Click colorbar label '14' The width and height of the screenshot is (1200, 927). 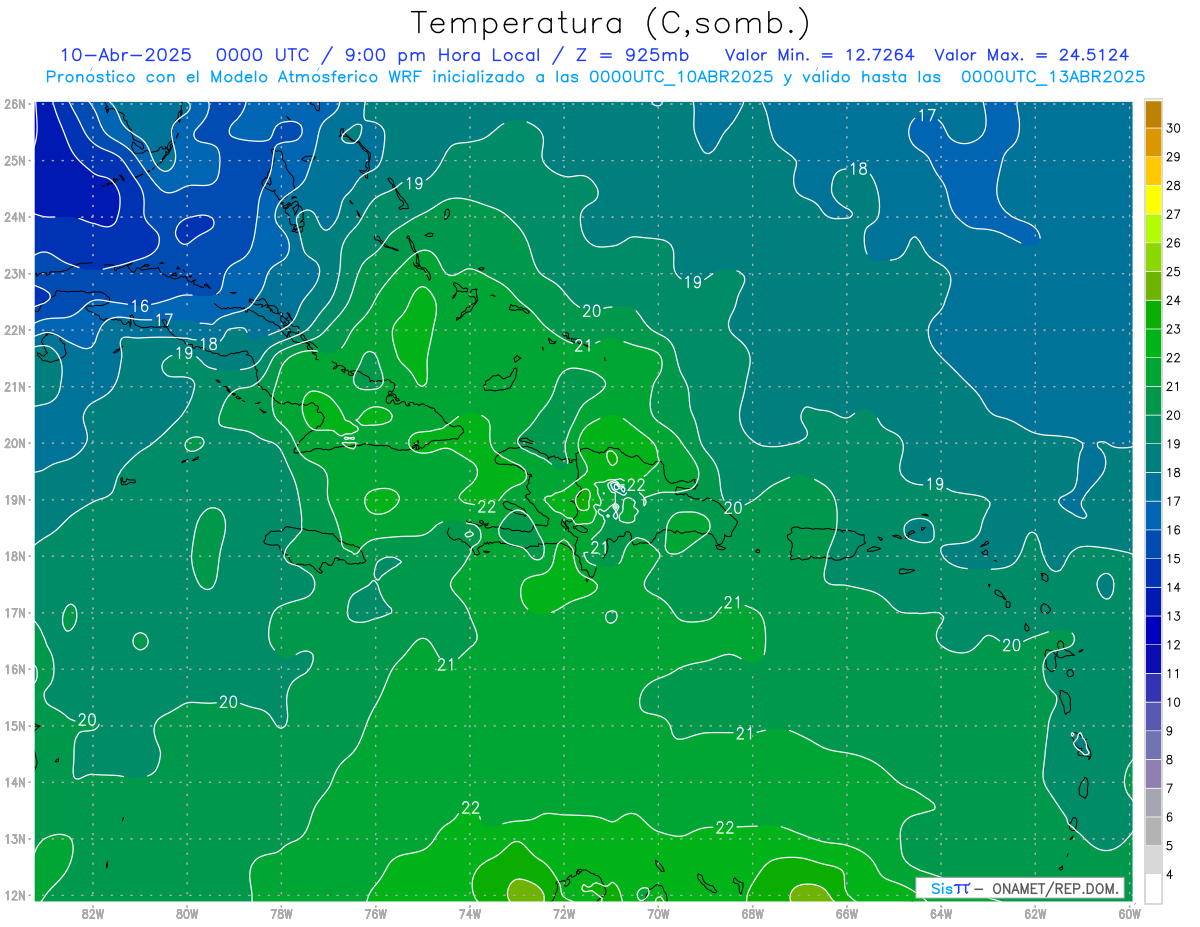pos(1174,587)
